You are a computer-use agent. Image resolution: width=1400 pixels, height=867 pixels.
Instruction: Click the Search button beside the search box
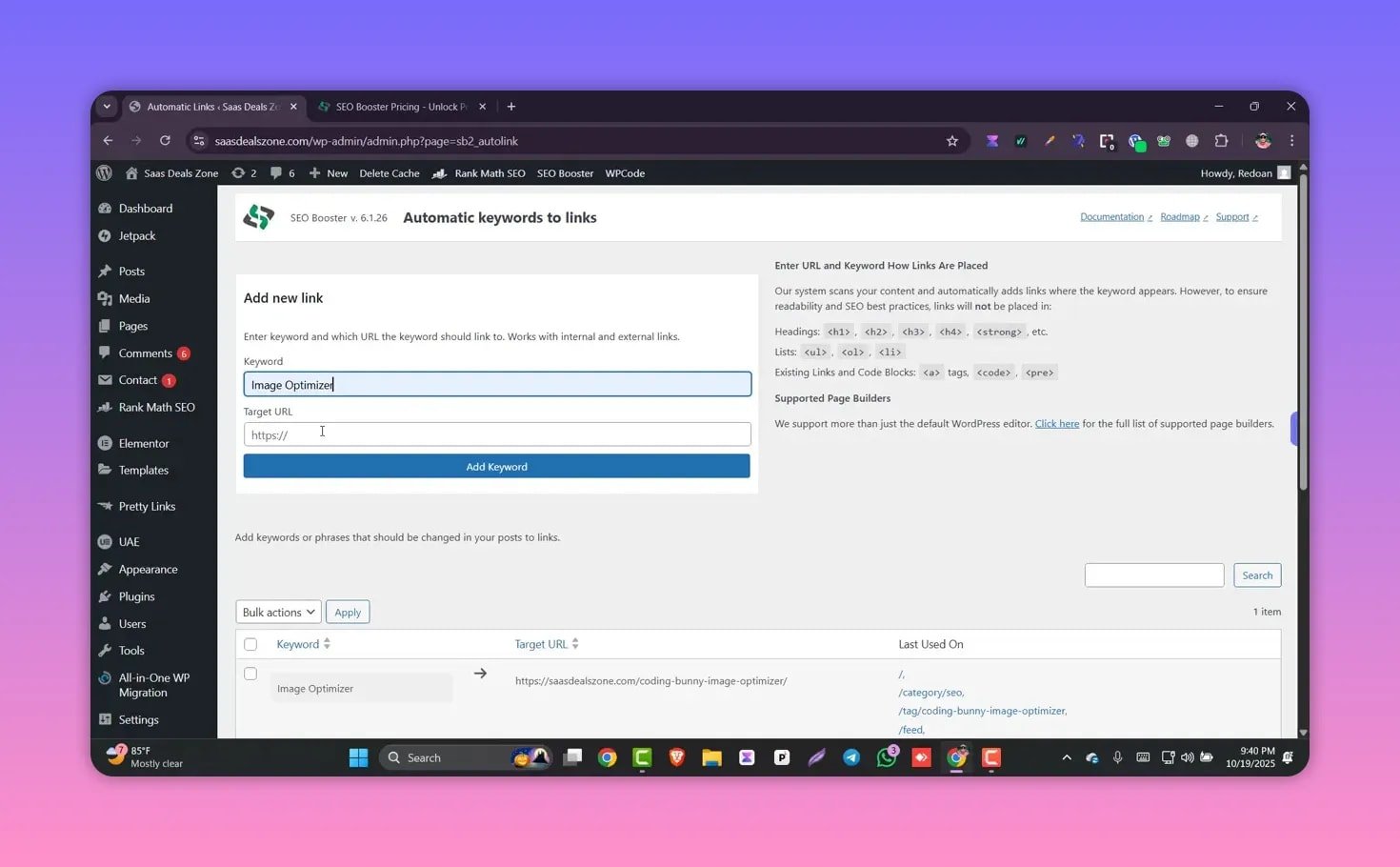[1257, 575]
